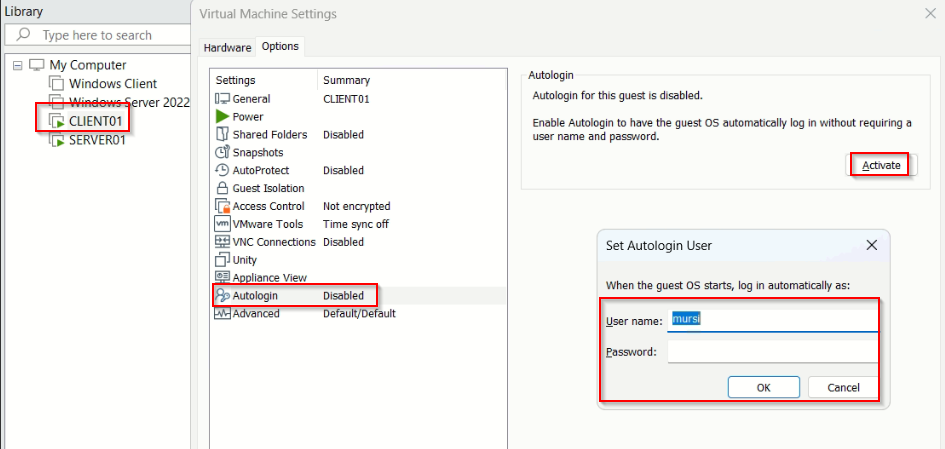
Task: Click the My Computer monitor icon
Action: coord(37,65)
